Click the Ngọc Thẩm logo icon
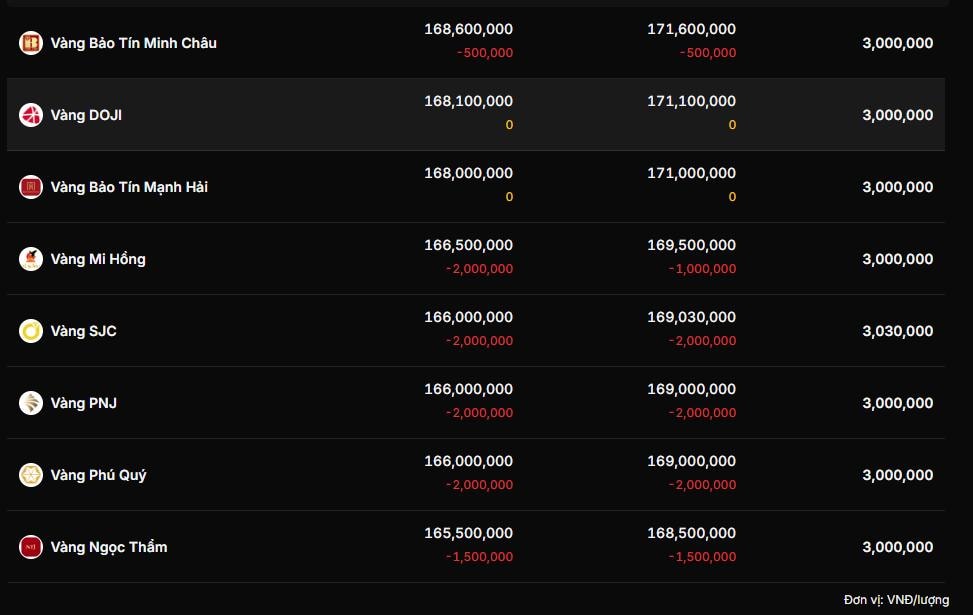 [x=31, y=547]
